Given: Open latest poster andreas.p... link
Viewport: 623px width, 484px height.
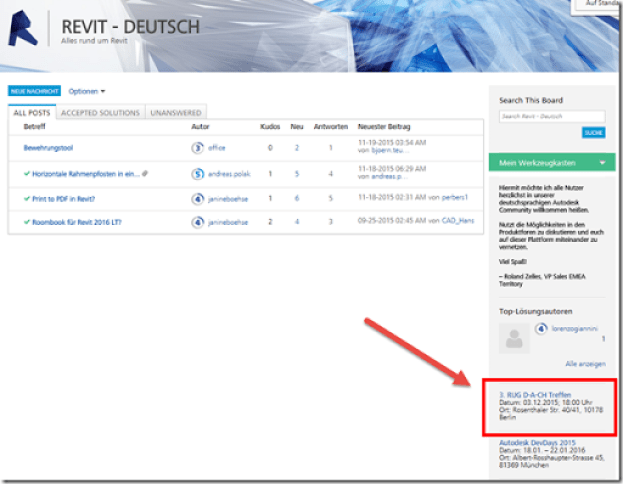Looking at the screenshot, I should [x=389, y=176].
